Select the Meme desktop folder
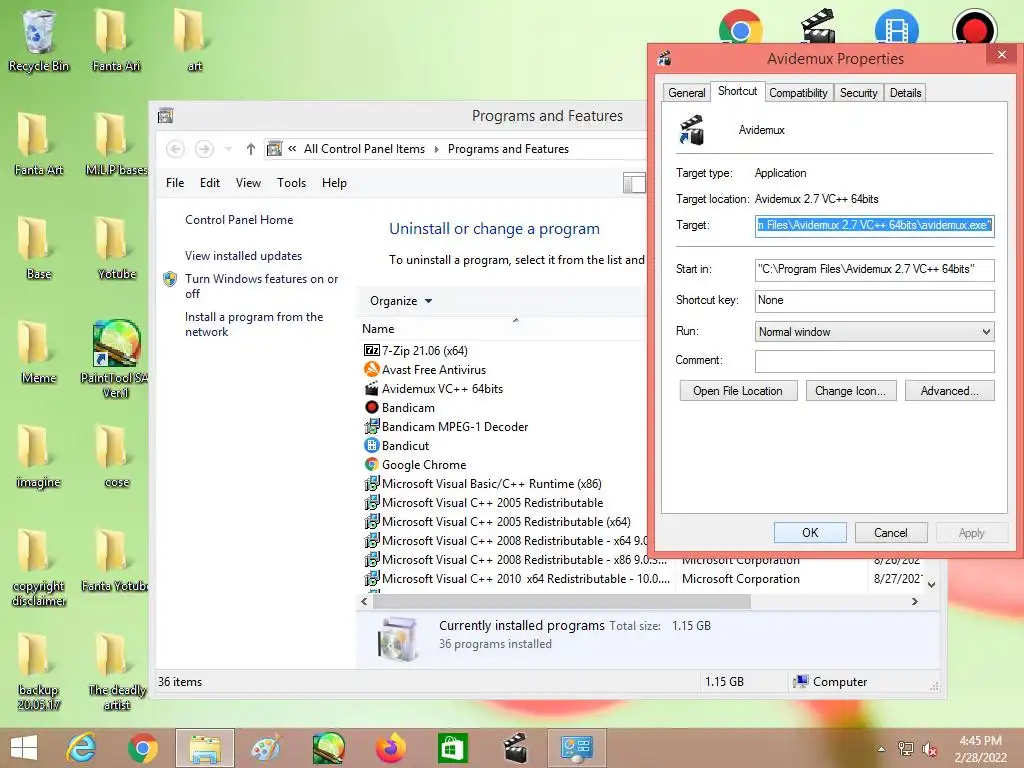This screenshot has height=768, width=1024. [38, 351]
